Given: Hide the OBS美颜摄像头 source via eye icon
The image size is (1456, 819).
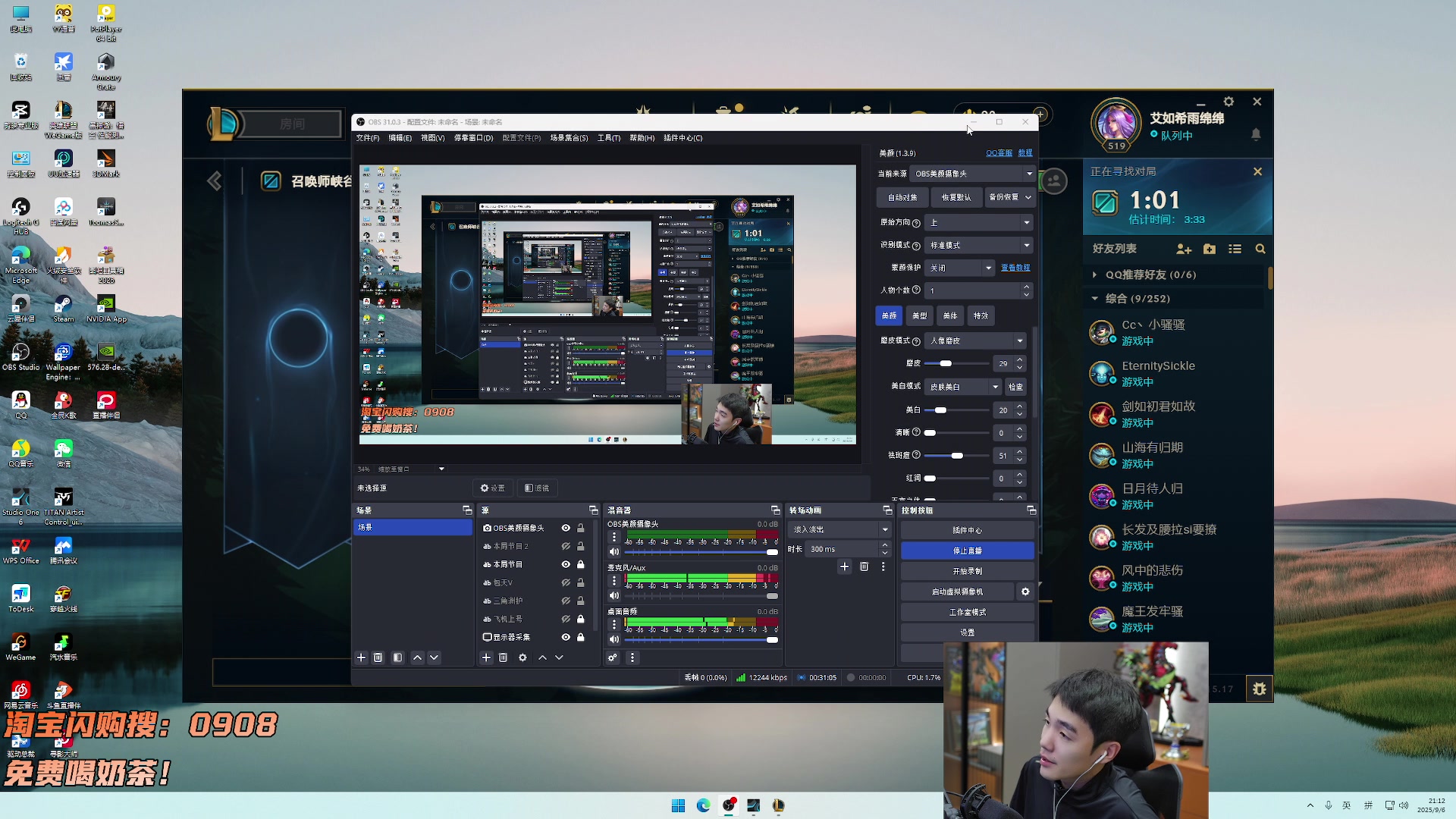Looking at the screenshot, I should click(566, 528).
